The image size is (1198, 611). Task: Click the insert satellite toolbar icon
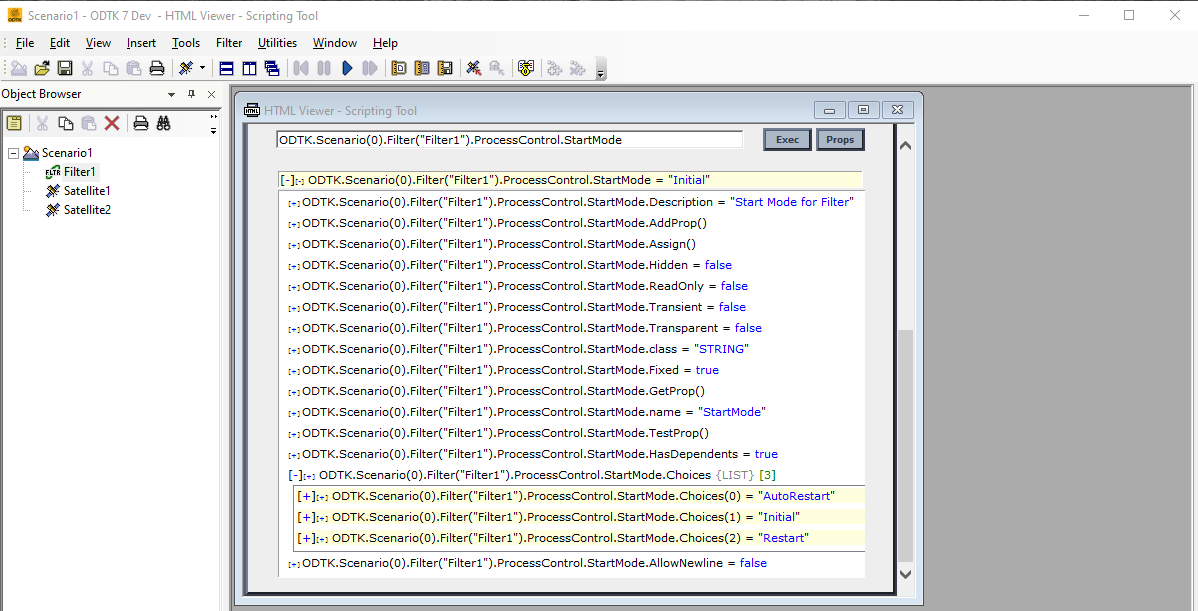click(186, 69)
